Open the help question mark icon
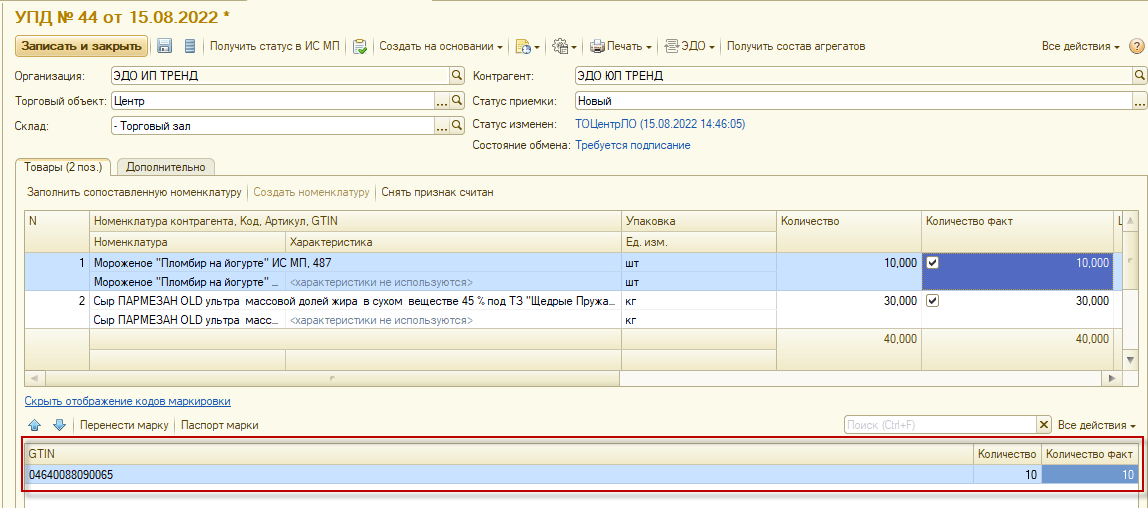 (1136, 46)
